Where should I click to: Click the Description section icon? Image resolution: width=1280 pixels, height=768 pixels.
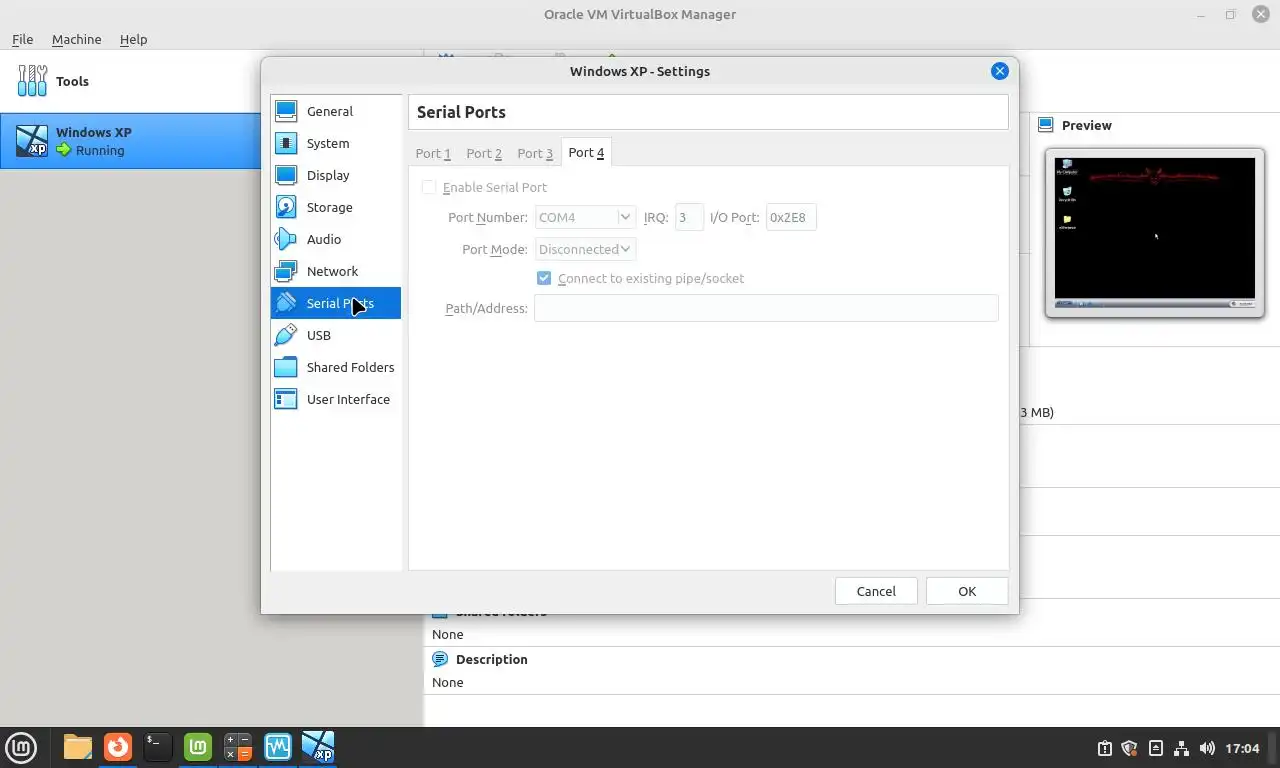(x=440, y=659)
